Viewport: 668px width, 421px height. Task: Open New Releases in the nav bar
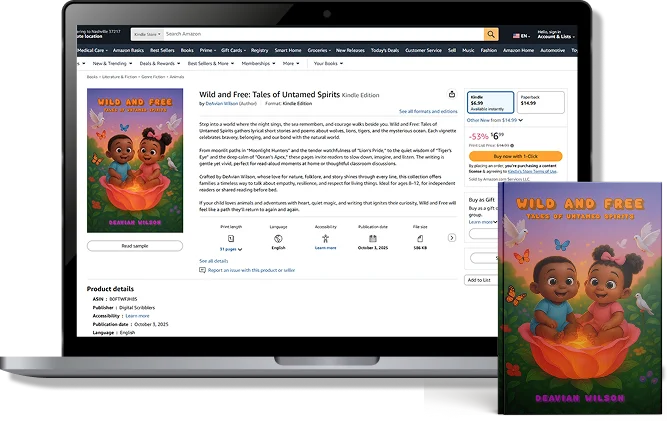(350, 50)
